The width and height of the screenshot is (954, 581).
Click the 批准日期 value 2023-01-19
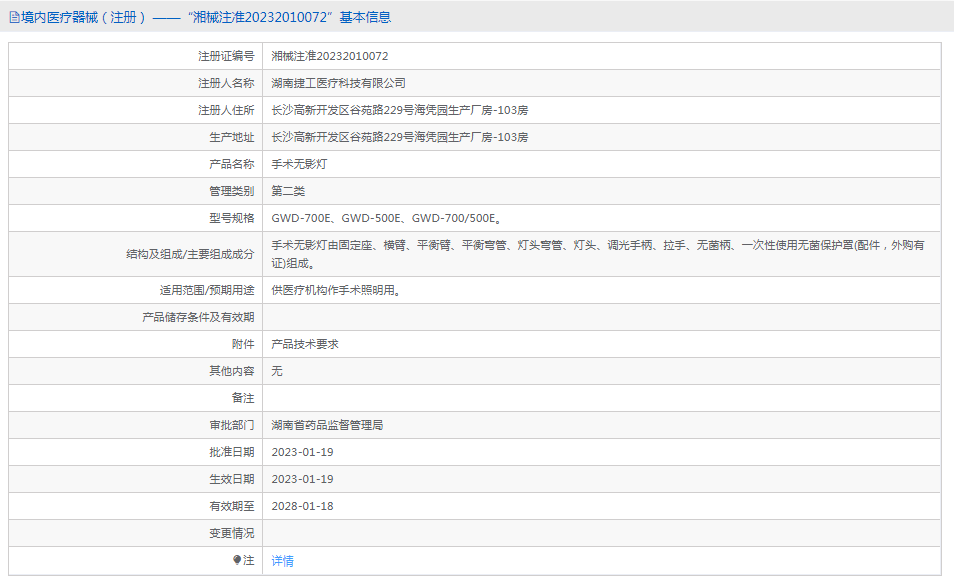point(302,452)
